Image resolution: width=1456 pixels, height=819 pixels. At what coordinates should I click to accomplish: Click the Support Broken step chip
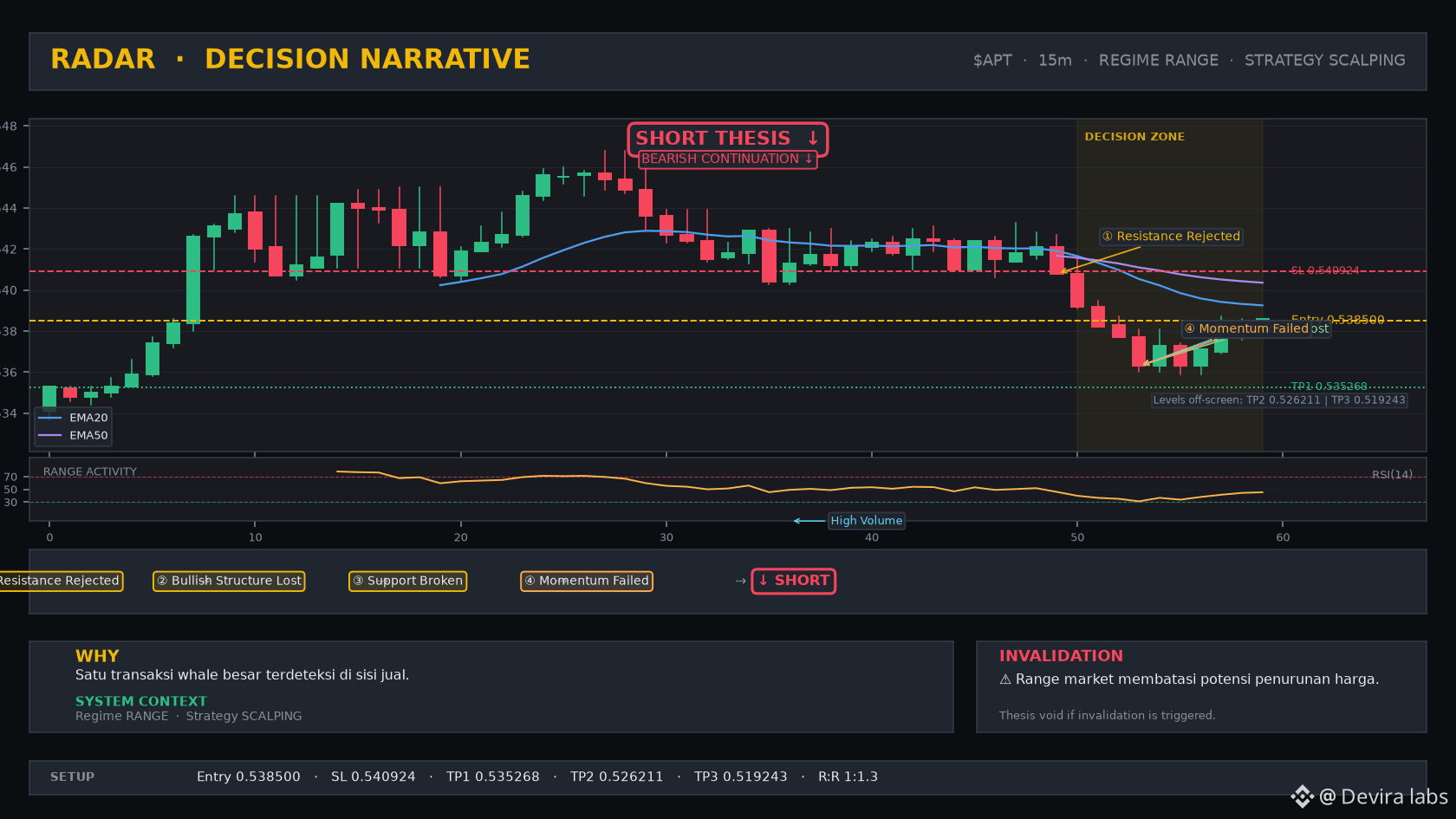pyautogui.click(x=407, y=581)
